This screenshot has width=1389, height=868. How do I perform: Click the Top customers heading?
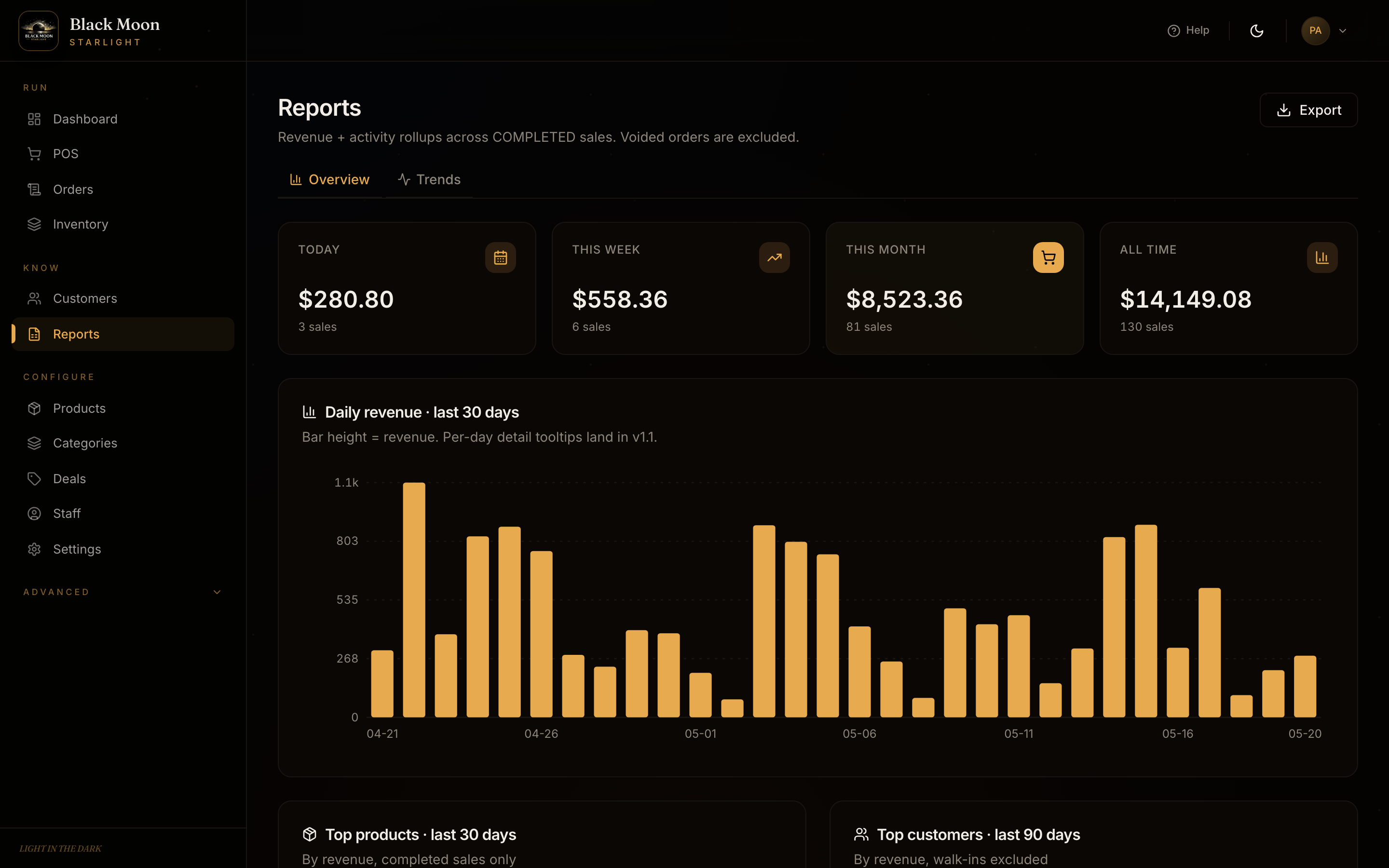pos(979,834)
